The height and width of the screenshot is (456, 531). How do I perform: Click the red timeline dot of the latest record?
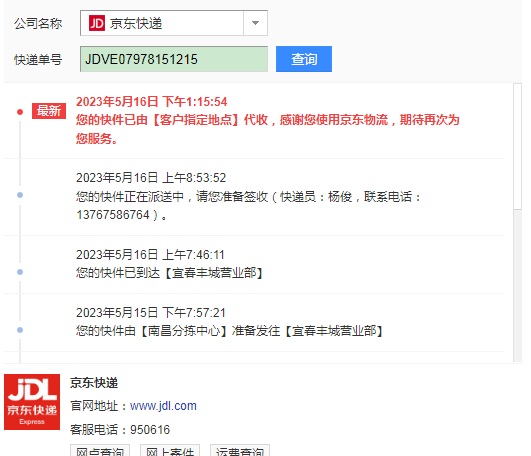[x=20, y=112]
